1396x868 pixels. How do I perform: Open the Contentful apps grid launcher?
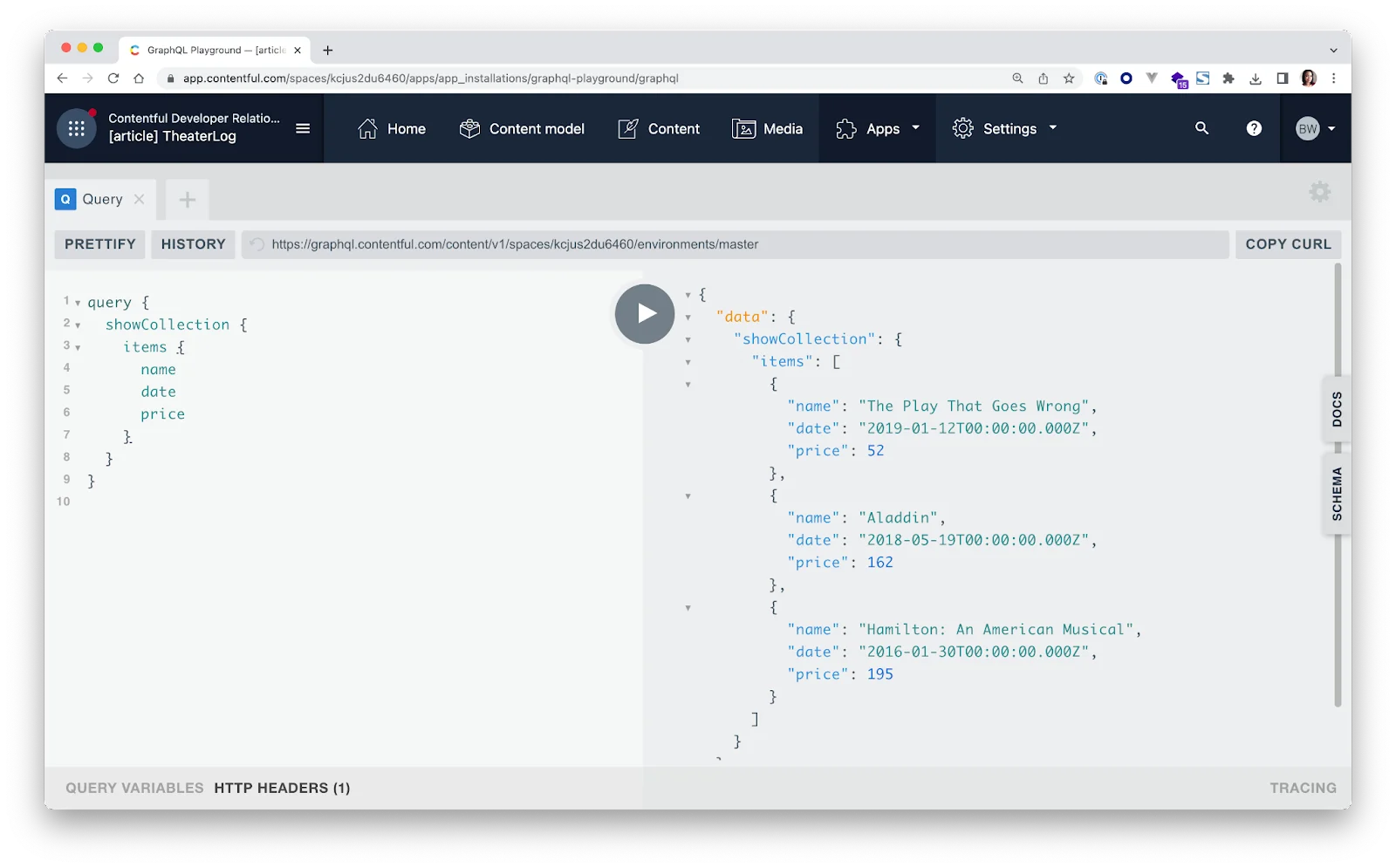tap(76, 129)
